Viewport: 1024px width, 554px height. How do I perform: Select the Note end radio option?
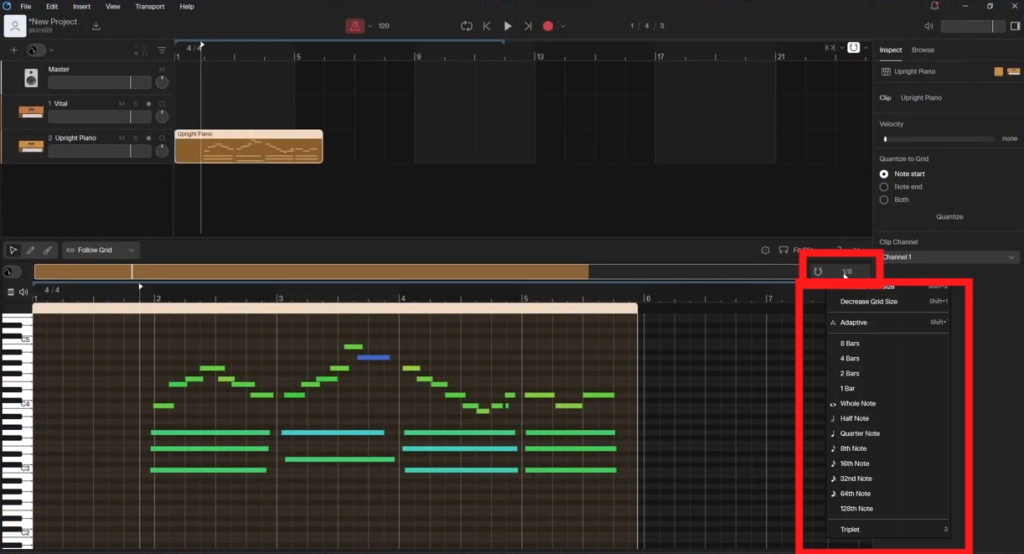click(x=884, y=187)
